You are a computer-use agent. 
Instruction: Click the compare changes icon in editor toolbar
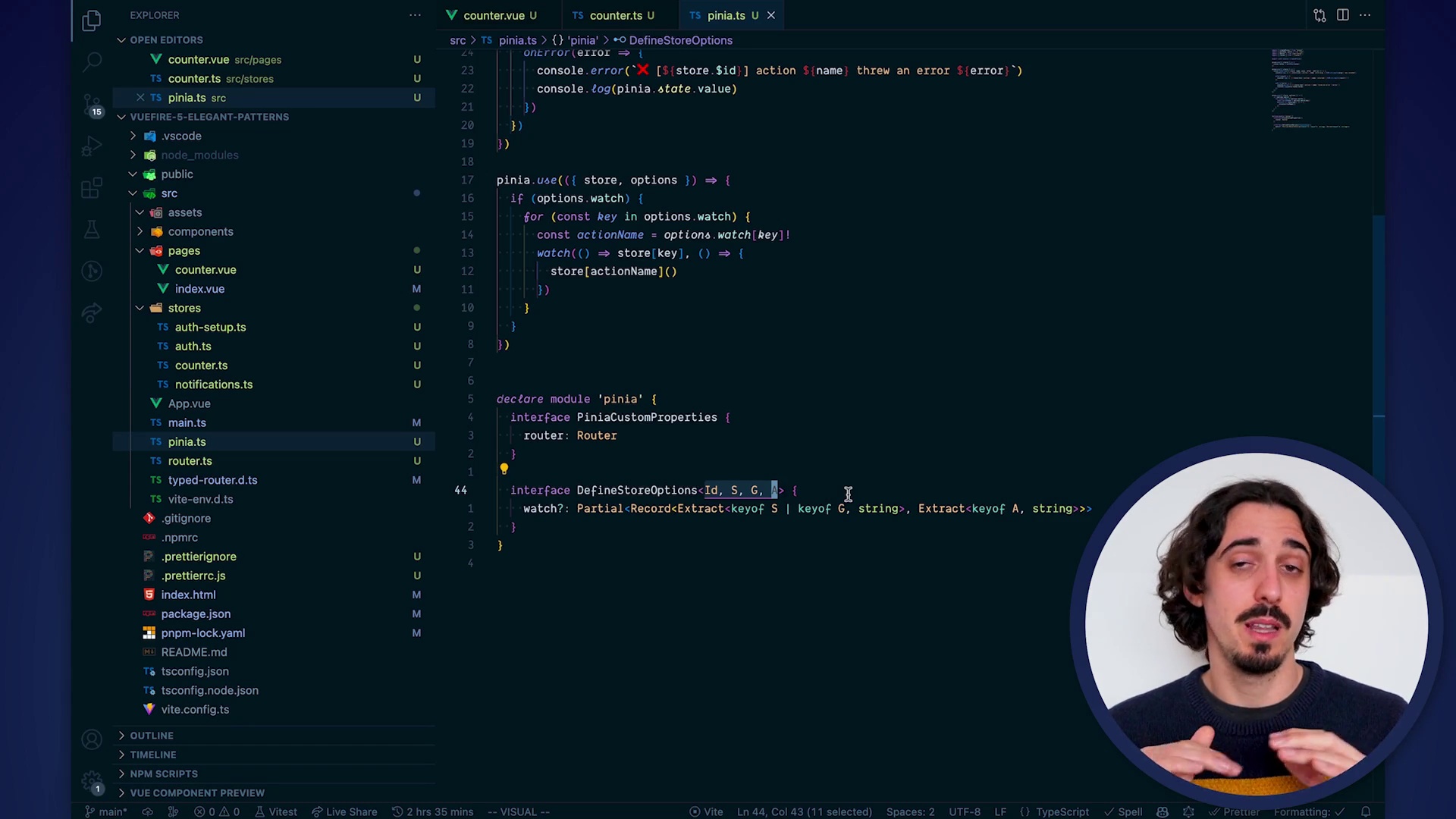pos(1319,15)
